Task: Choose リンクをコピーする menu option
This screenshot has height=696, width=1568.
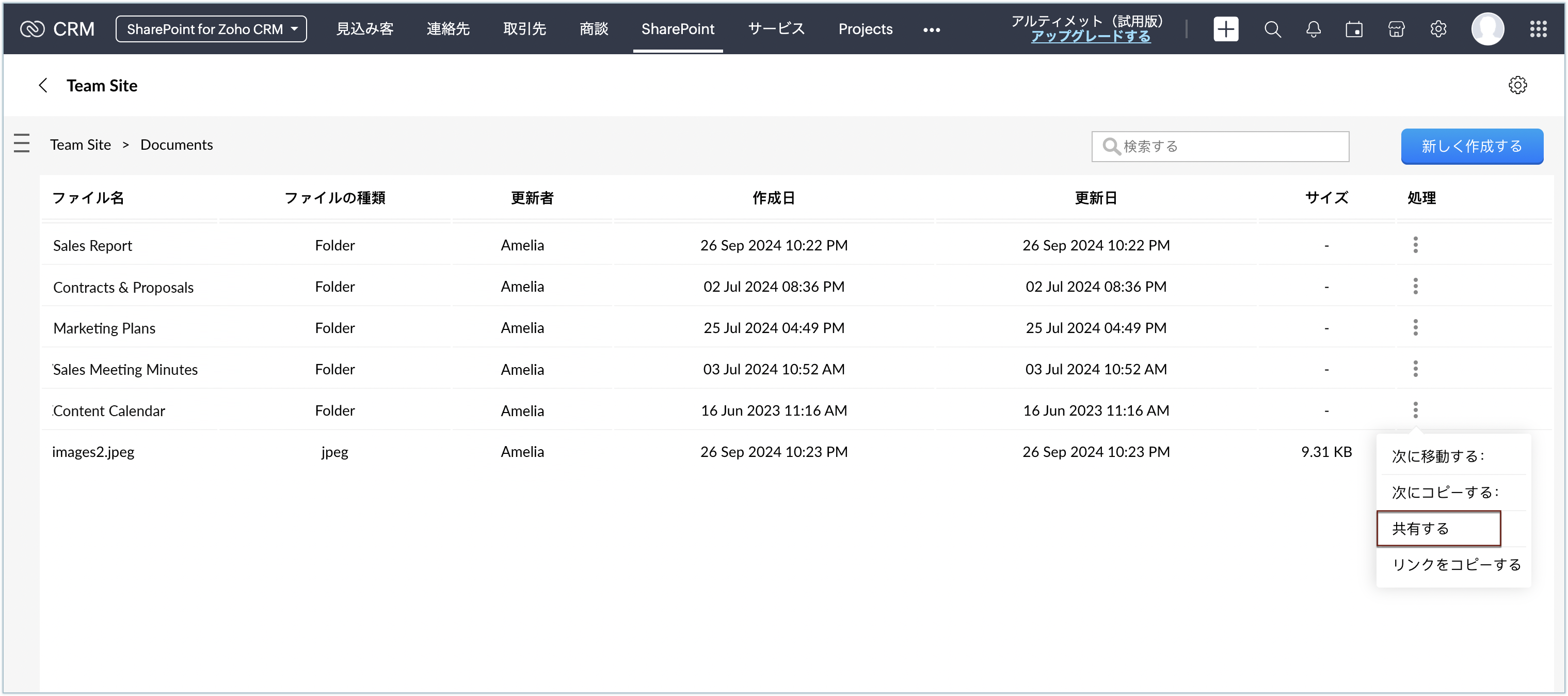Action: coord(1456,564)
